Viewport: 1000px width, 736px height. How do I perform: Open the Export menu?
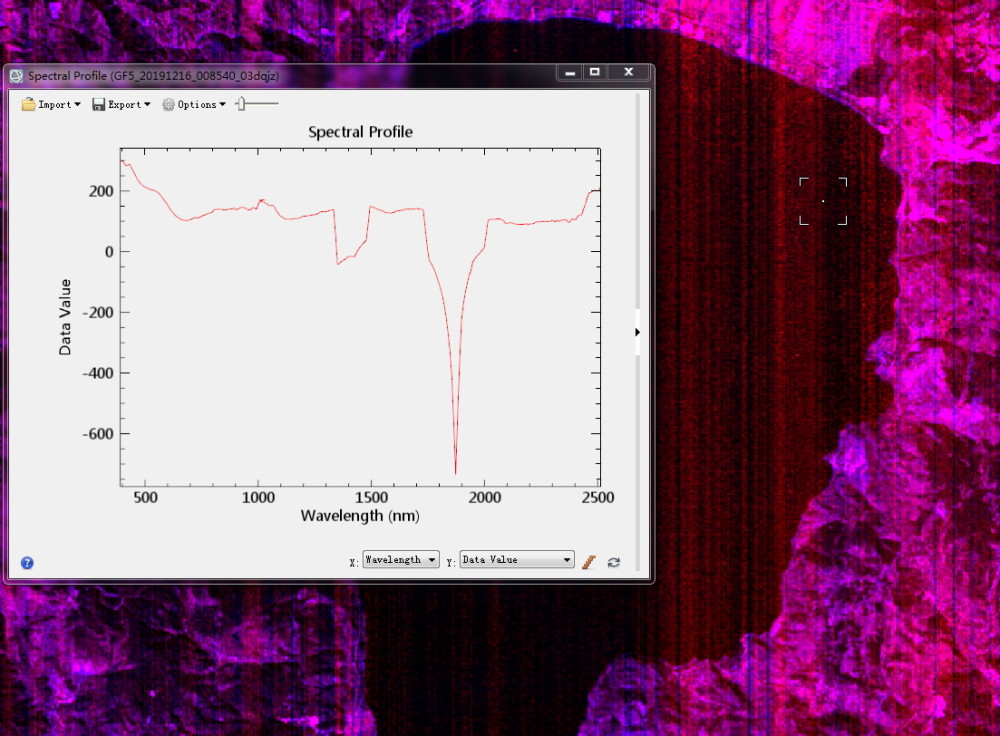[125, 104]
